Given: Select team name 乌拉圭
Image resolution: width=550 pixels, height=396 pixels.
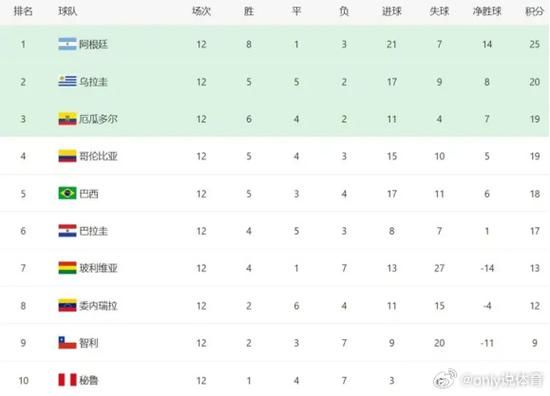Looking at the screenshot, I should (93, 82).
